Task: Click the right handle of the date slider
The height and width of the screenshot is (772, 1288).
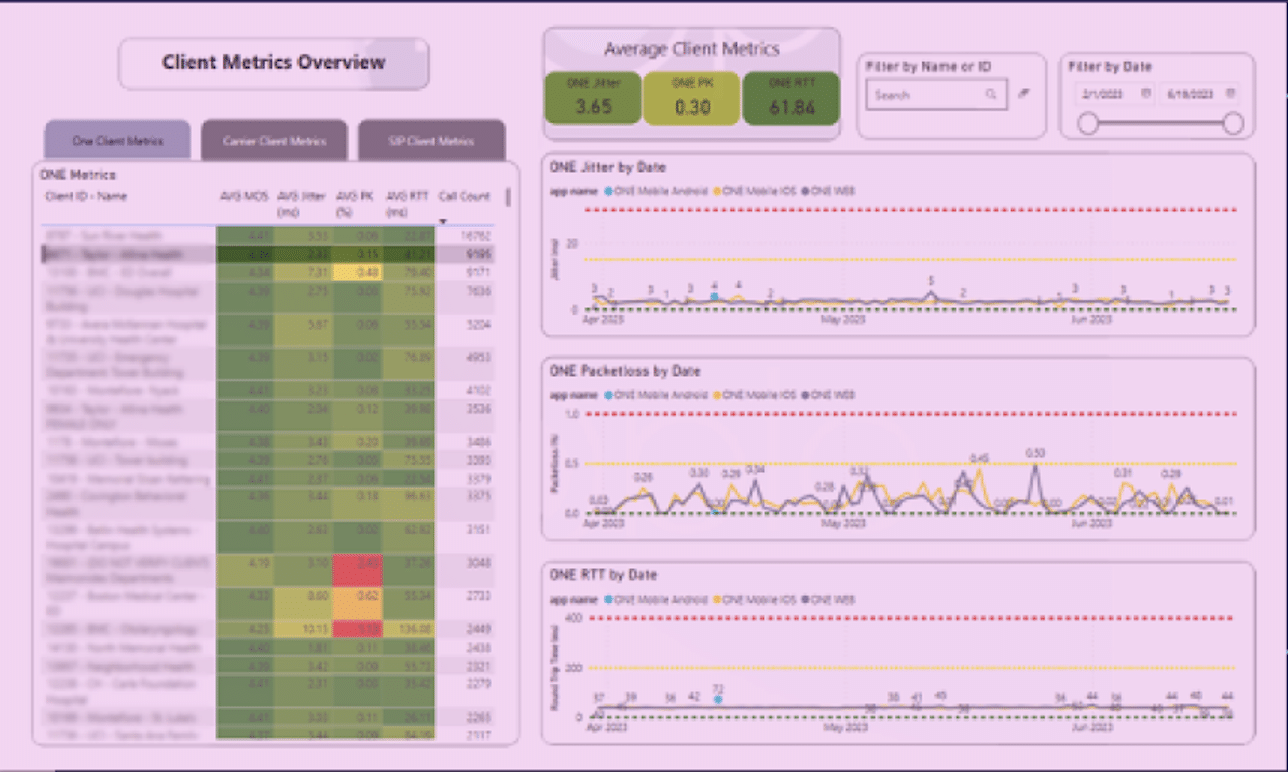Action: click(1233, 123)
